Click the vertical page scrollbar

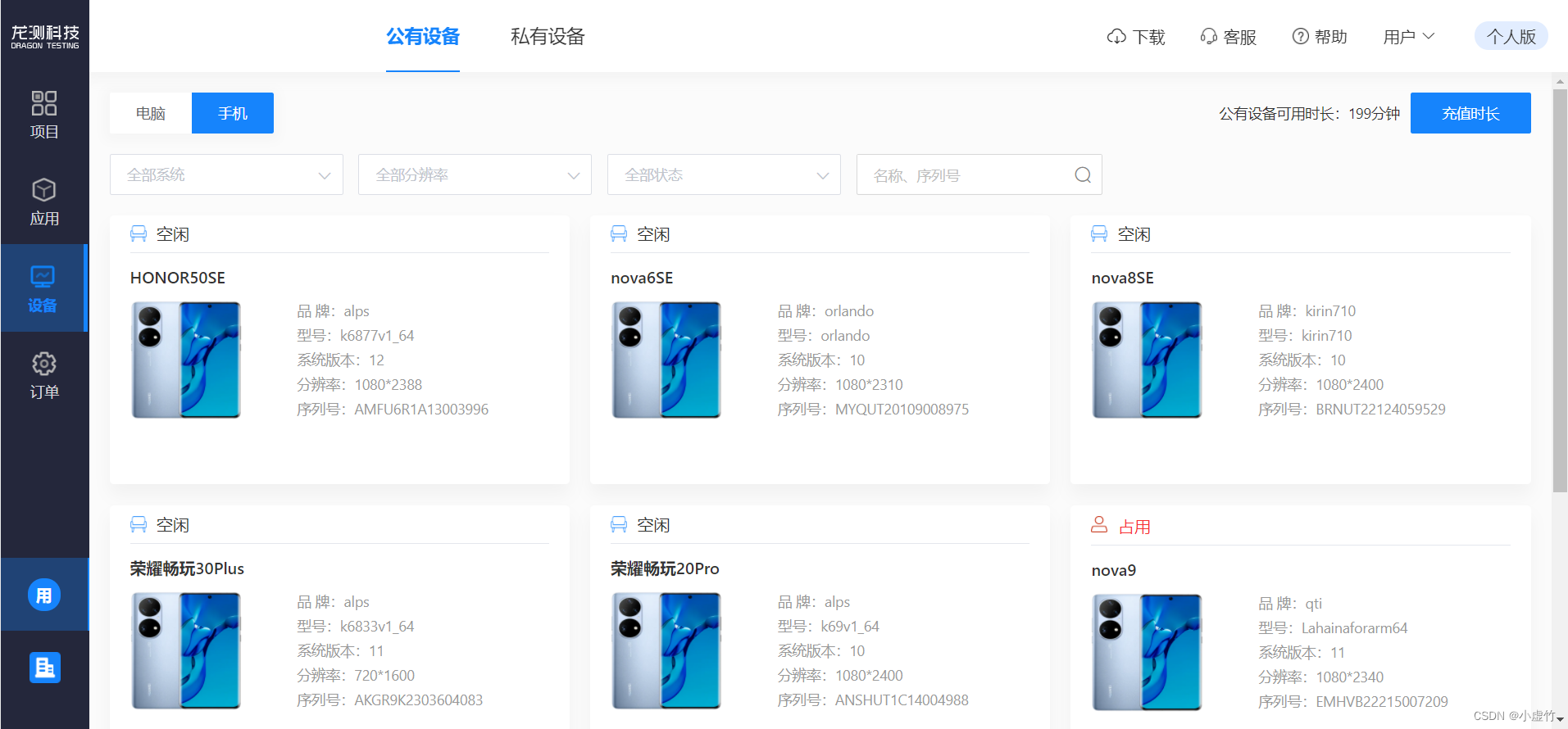point(1560,291)
